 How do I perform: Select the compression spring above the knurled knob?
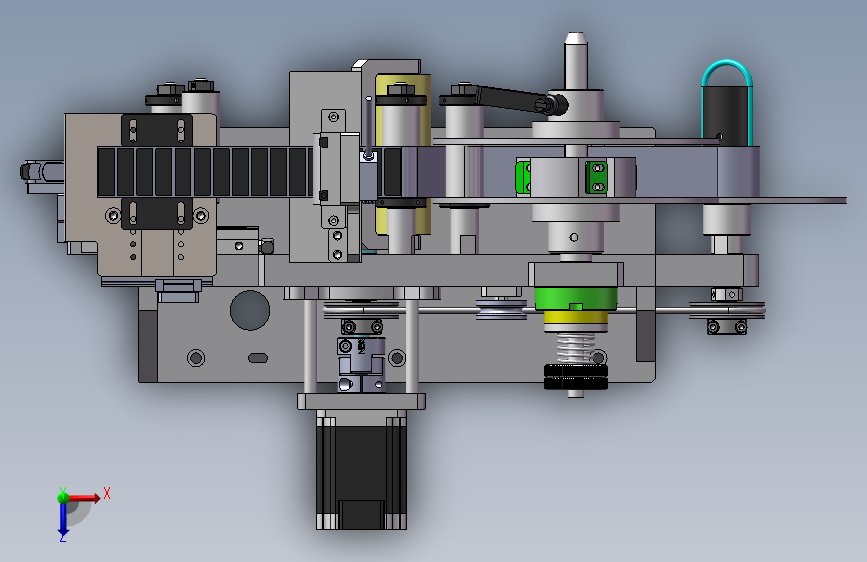tap(575, 348)
